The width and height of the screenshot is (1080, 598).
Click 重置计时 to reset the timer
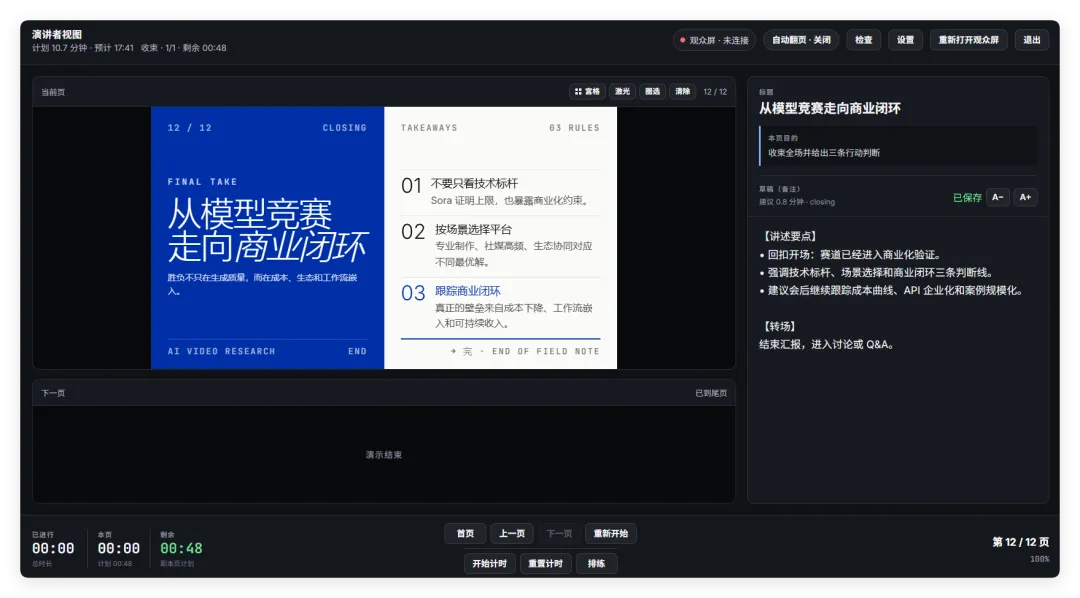point(546,564)
